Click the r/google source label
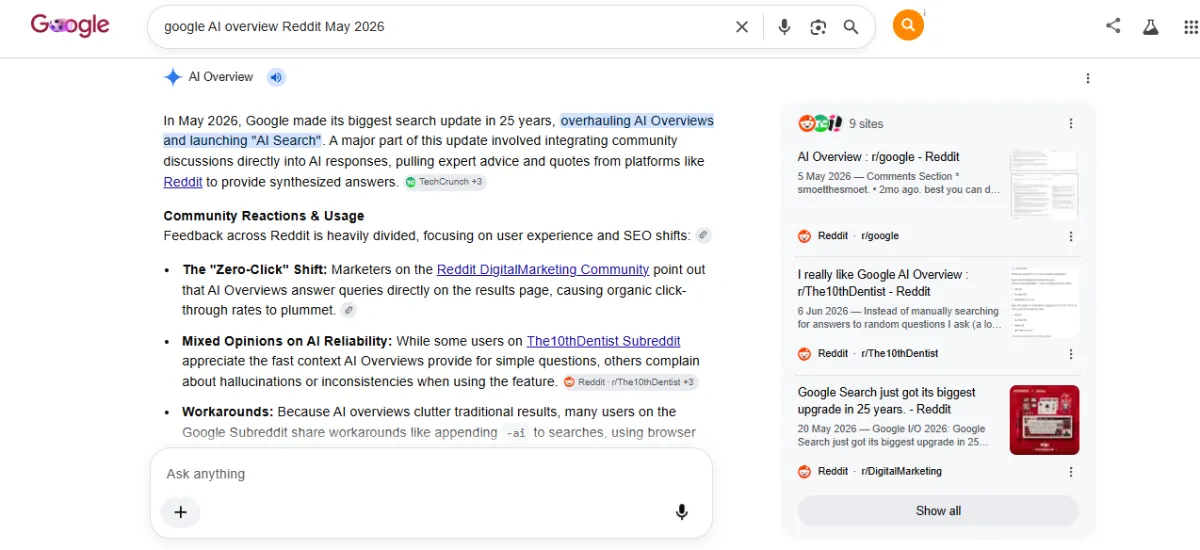1200x550 pixels. 880,236
